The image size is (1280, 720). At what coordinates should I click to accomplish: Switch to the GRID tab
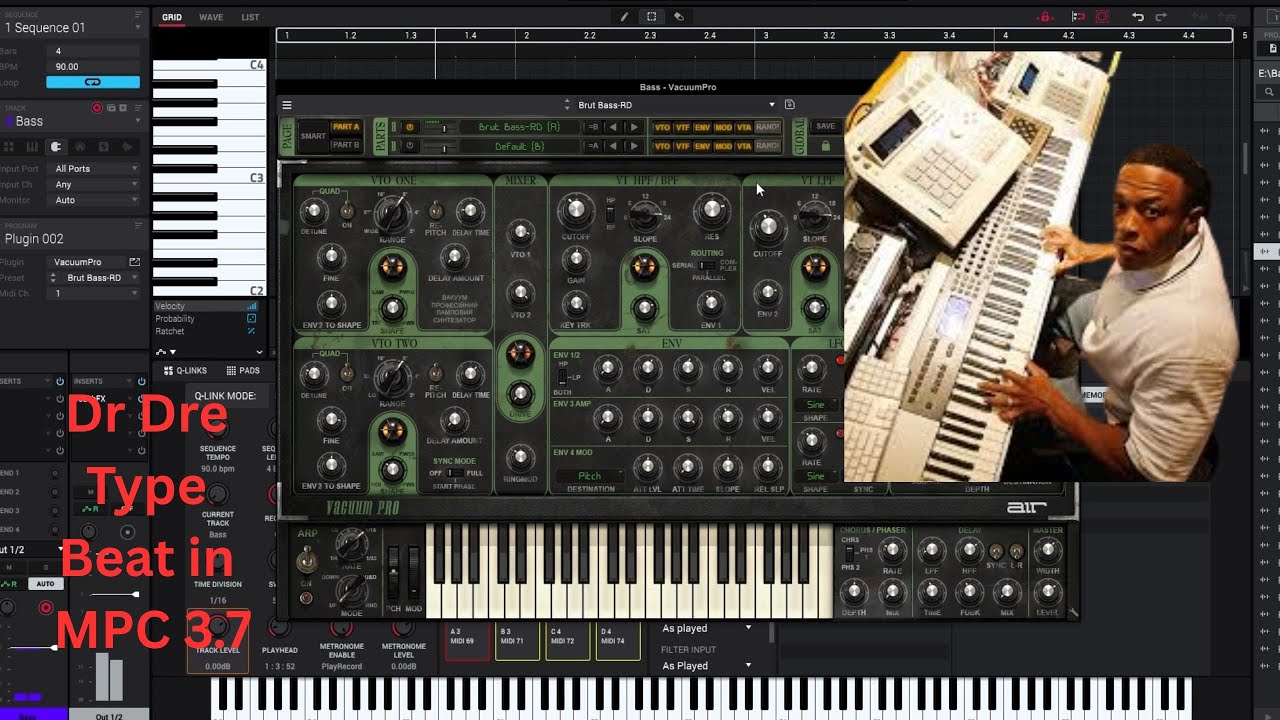172,17
